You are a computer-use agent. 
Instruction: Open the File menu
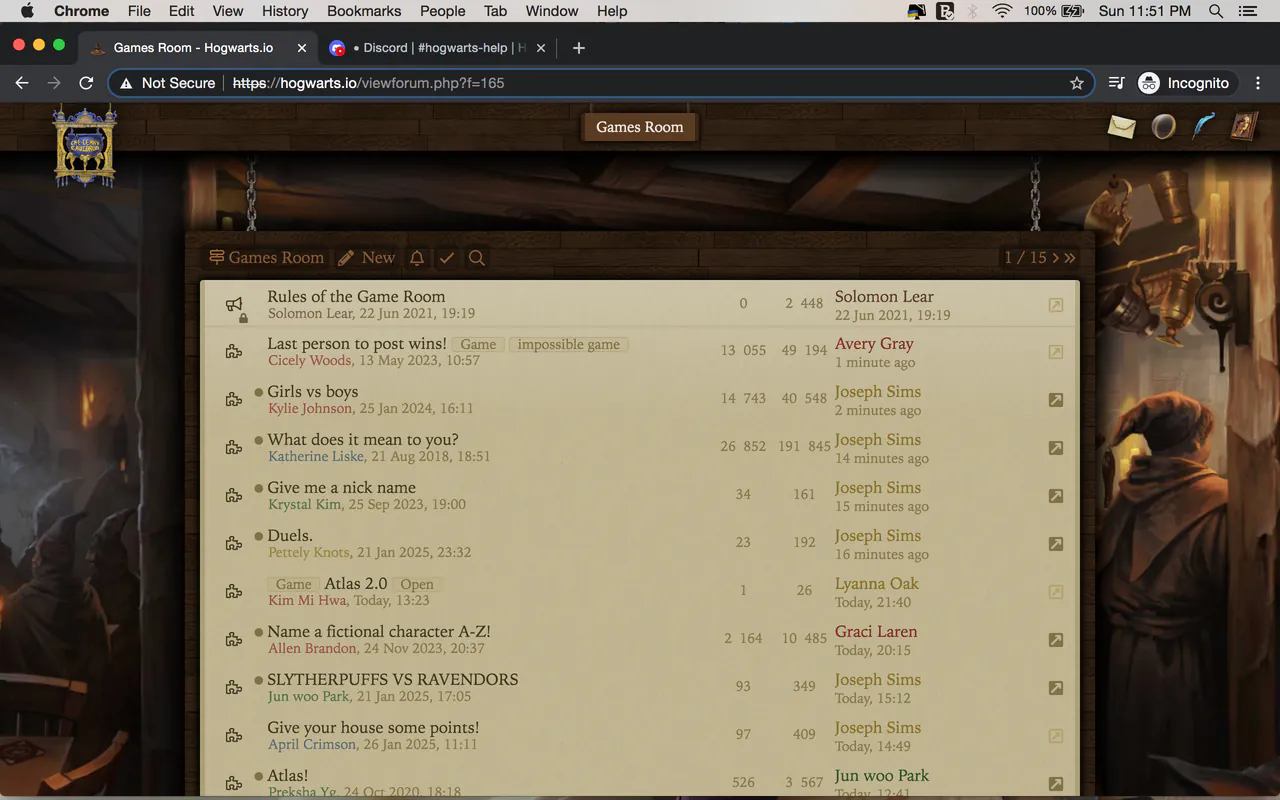[x=139, y=11]
